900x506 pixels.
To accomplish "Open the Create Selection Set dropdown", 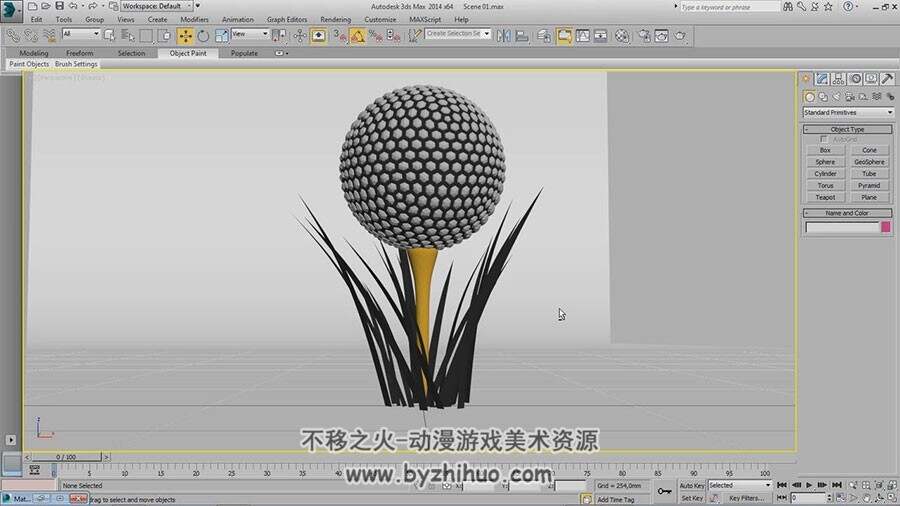I will tap(458, 34).
